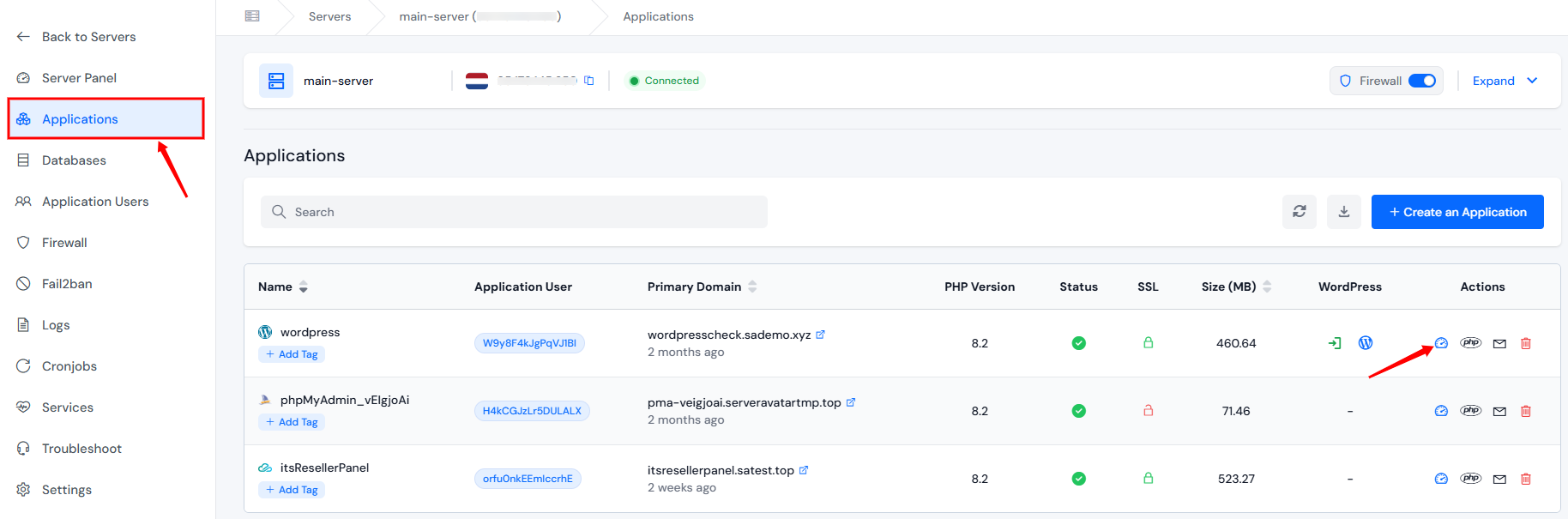Viewport: 1568px width, 519px height.
Task: Open PHP settings for itsResellerPanel
Action: tap(1471, 479)
